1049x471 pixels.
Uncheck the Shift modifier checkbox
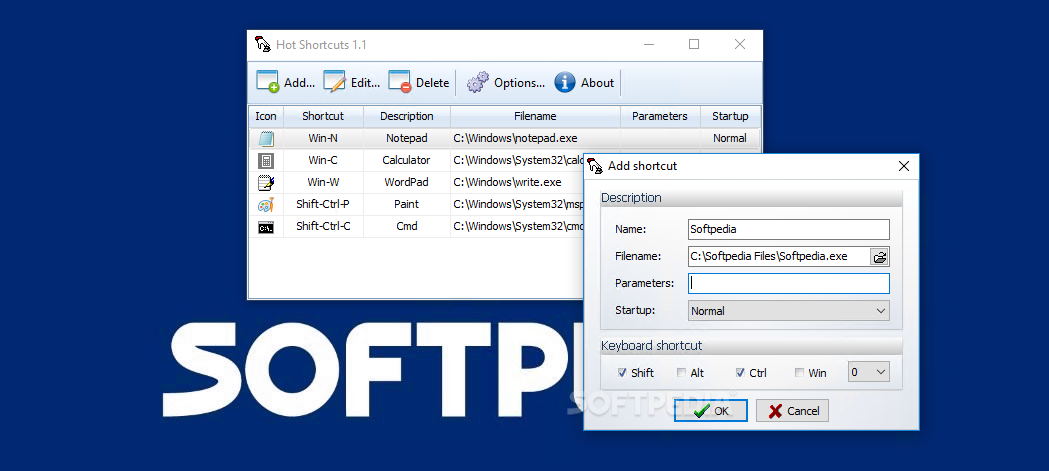[622, 373]
